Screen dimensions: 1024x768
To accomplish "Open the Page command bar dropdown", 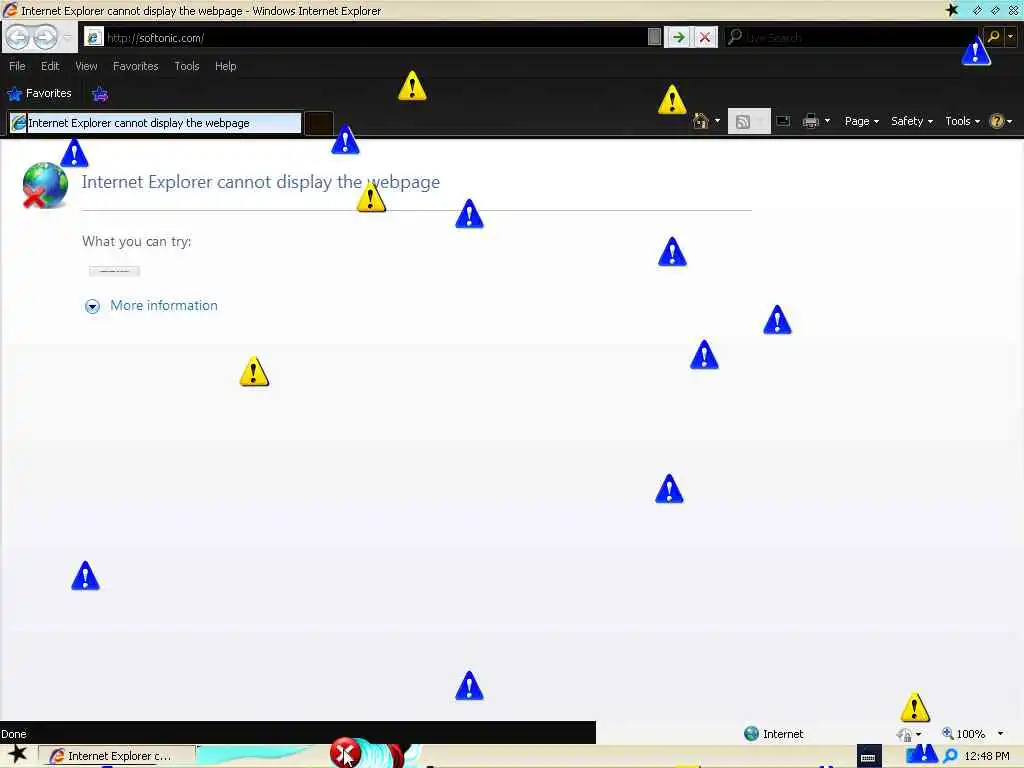I will (x=861, y=121).
